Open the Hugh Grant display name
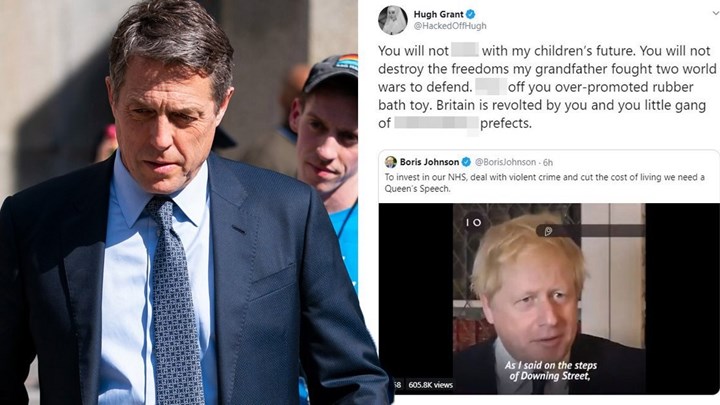The height and width of the screenshot is (405, 720). click(x=439, y=14)
